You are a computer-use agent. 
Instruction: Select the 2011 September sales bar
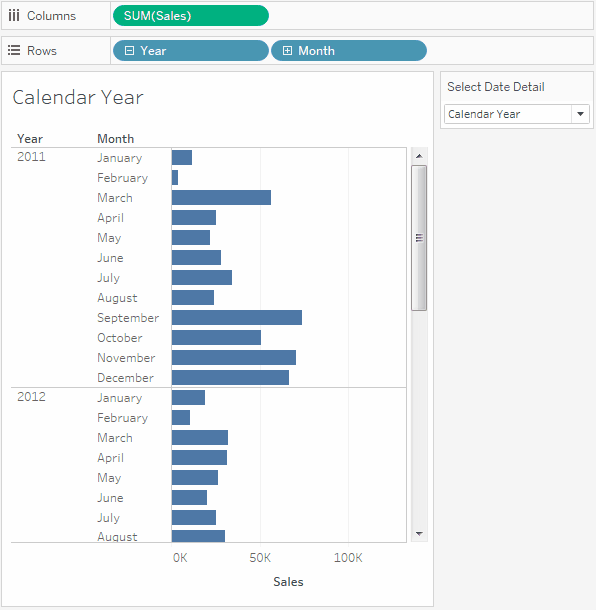point(237,317)
